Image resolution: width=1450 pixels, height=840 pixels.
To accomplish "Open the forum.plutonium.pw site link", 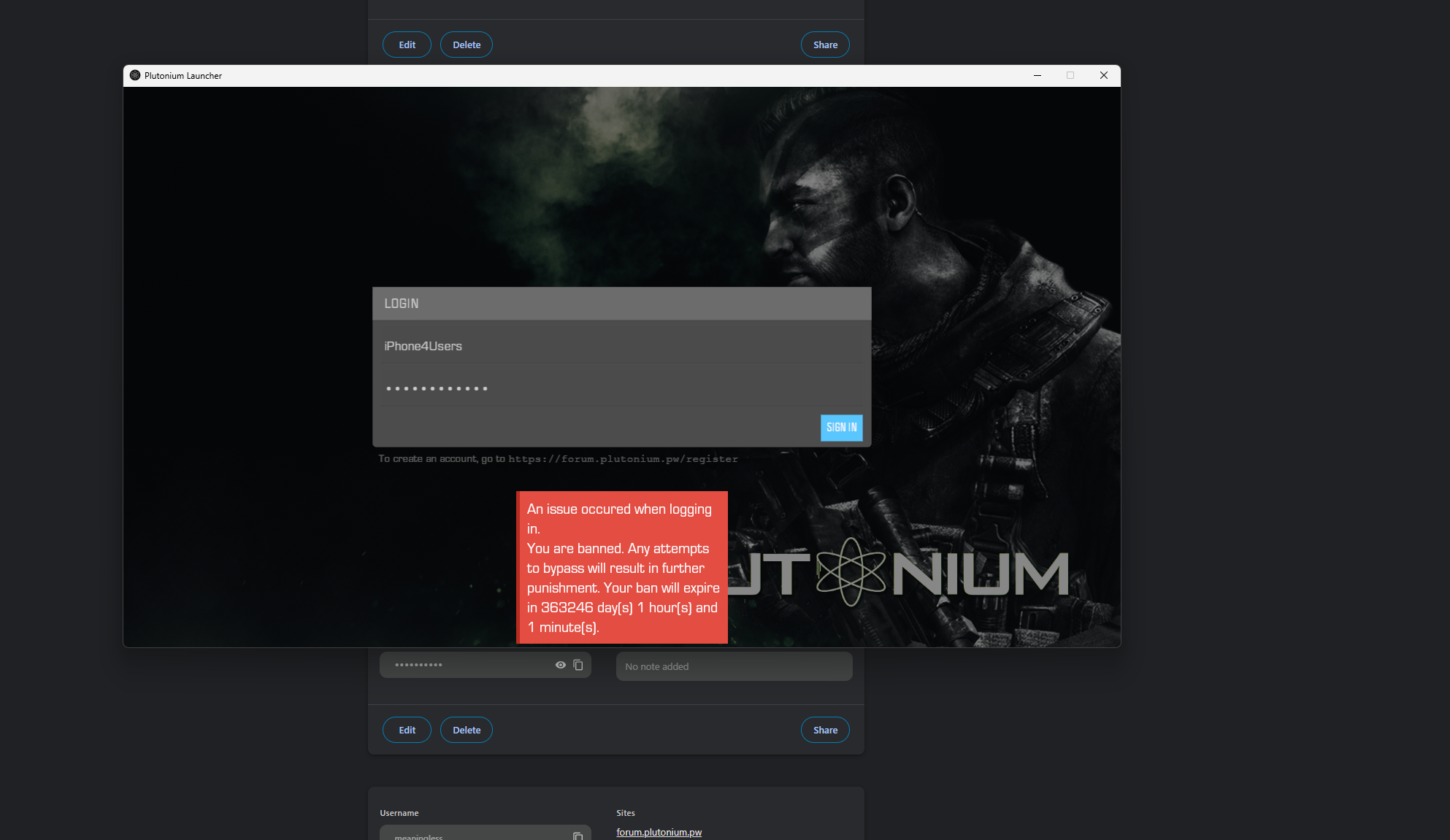I will tap(659, 832).
